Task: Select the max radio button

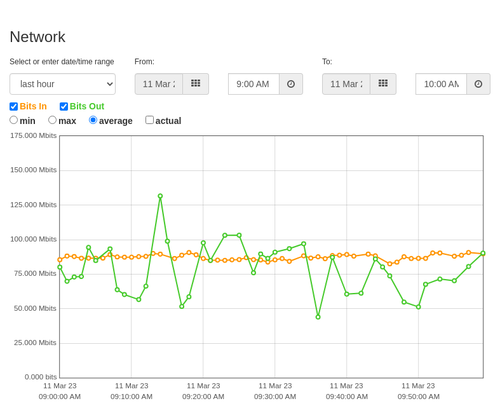Action: tap(52, 120)
